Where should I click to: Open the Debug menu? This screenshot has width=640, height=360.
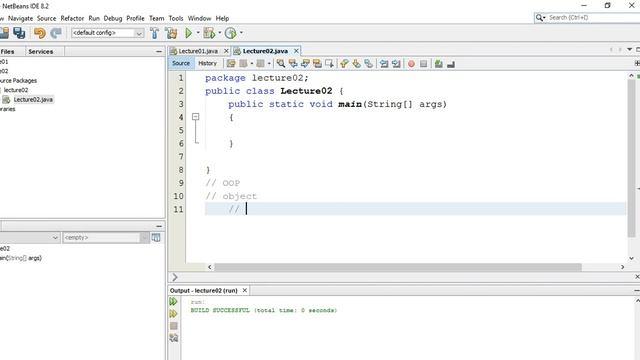click(x=113, y=18)
